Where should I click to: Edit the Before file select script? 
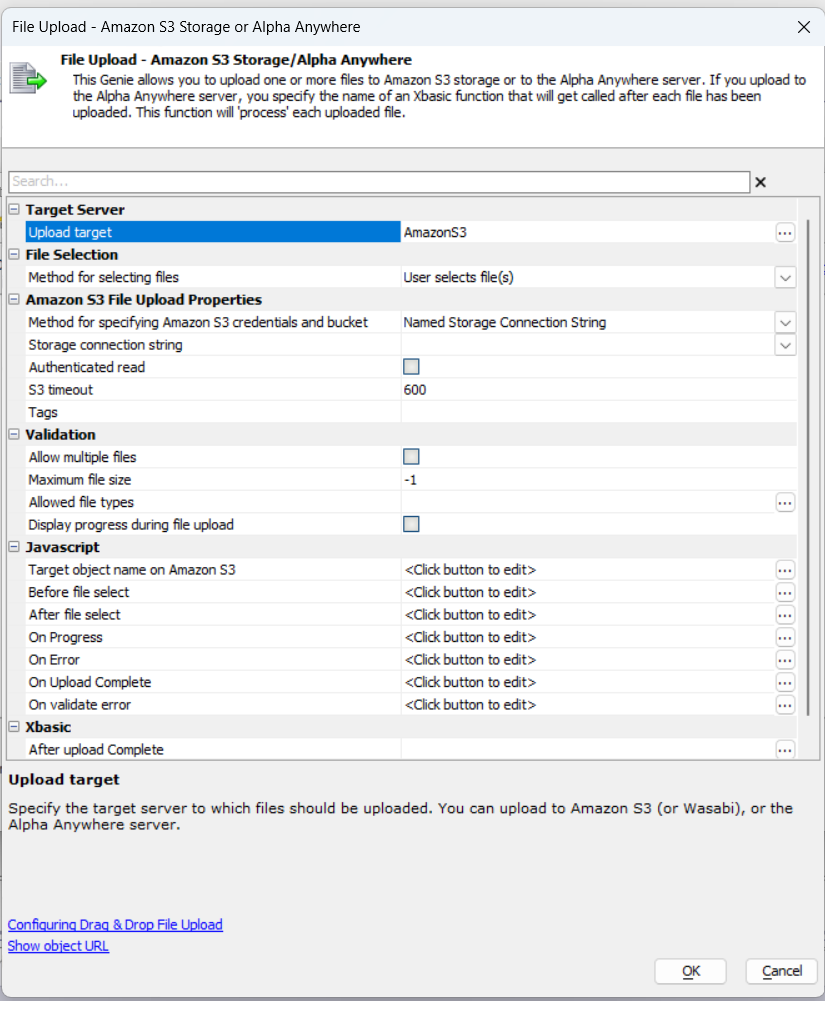coord(785,593)
